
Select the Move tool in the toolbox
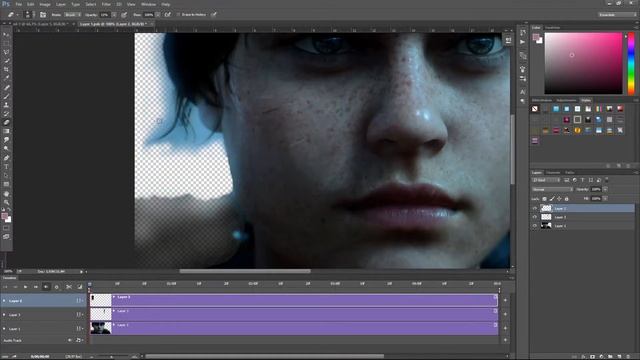[x=6, y=35]
